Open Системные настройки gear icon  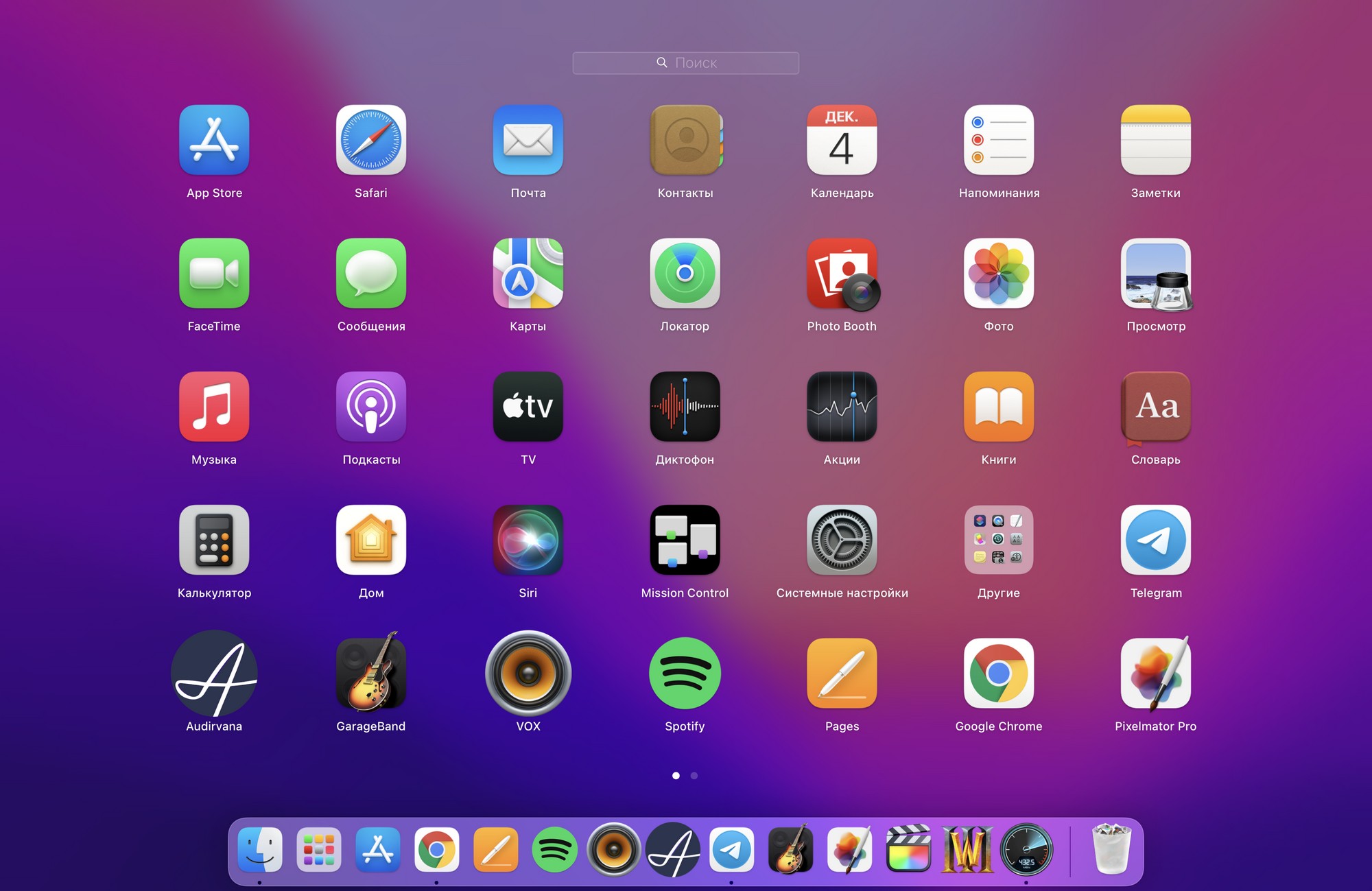point(842,540)
